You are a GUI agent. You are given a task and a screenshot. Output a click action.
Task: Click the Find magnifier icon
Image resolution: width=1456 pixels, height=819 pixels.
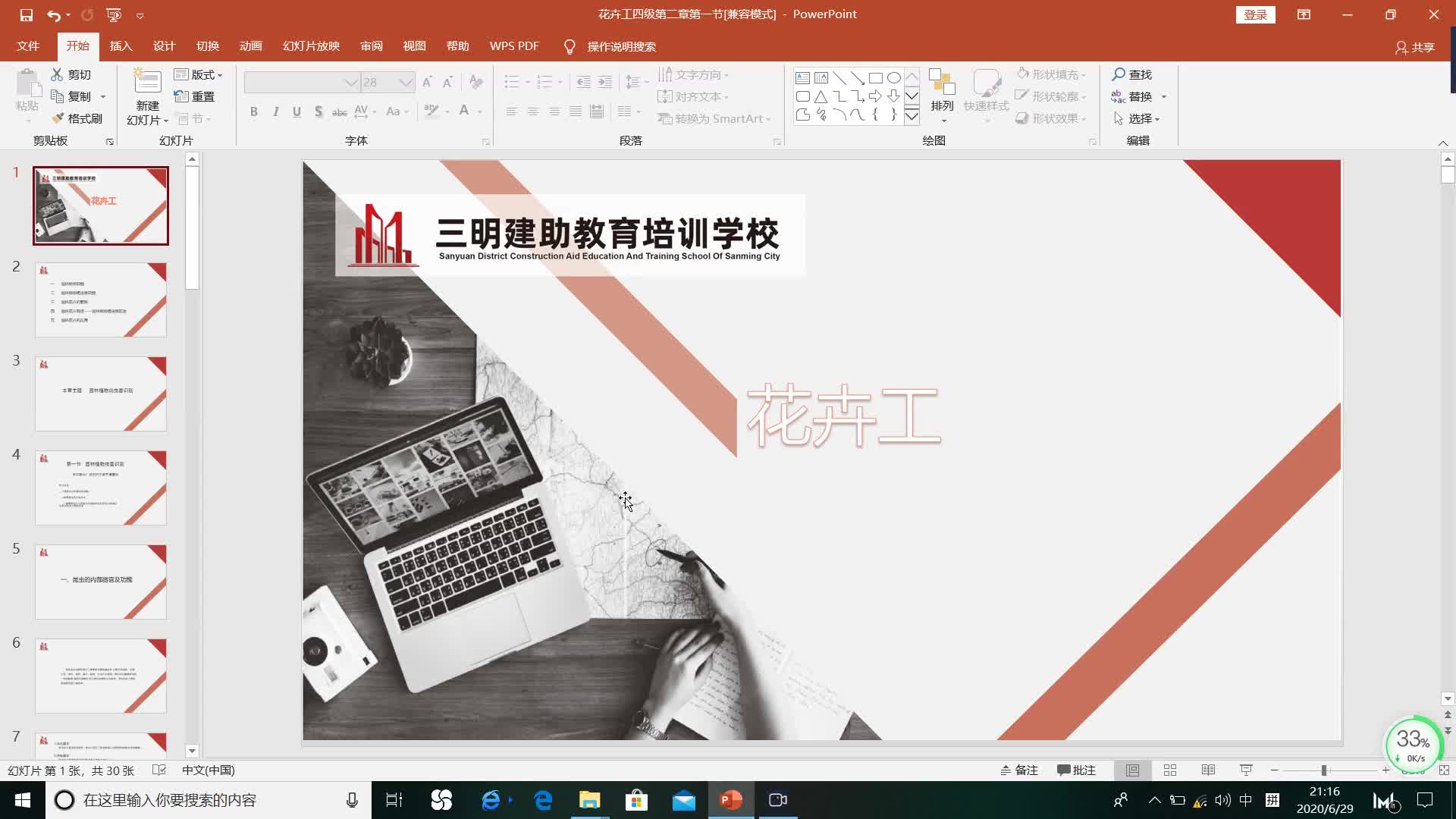coord(1119,74)
